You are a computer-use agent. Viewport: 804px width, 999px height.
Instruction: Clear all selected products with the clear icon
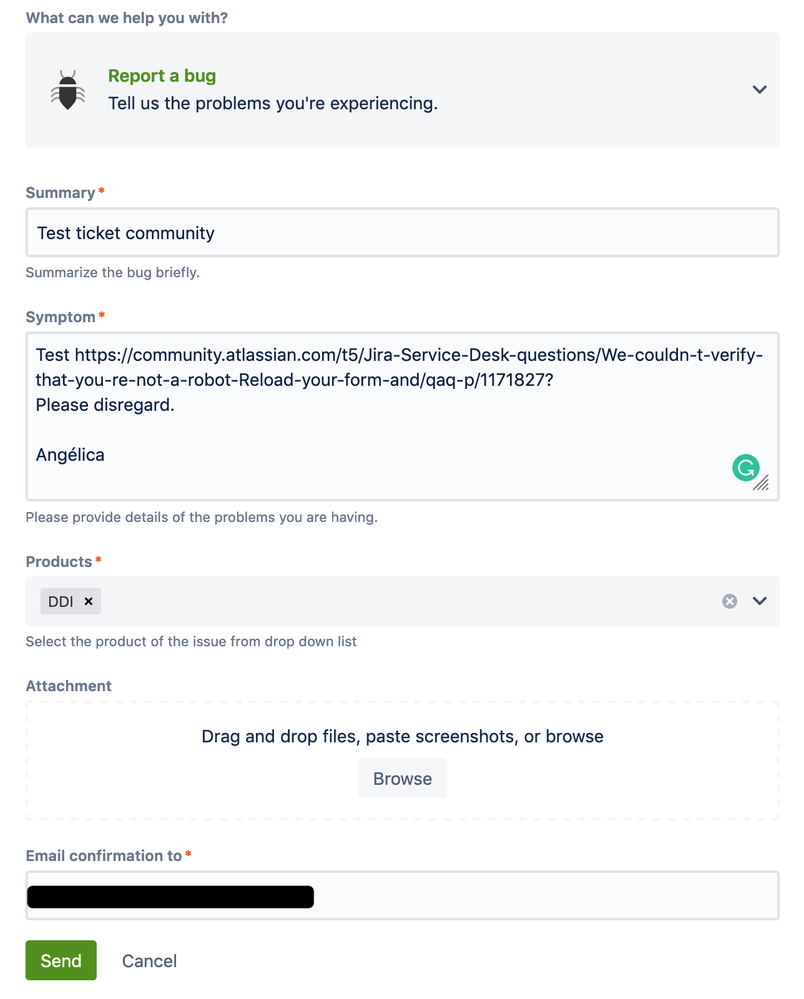click(729, 601)
